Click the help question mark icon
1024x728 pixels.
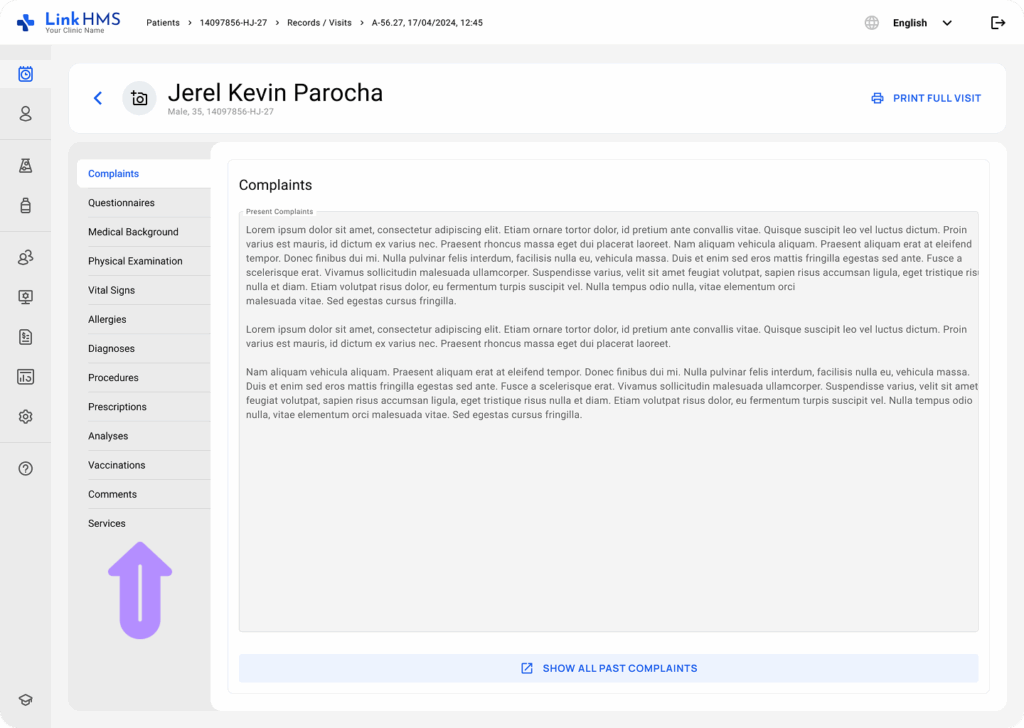click(26, 469)
